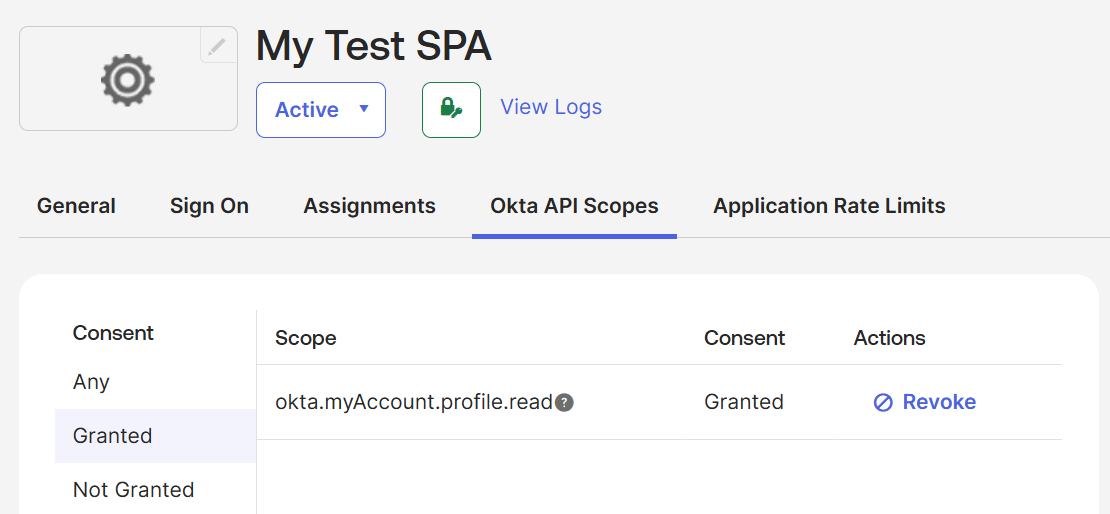Click the Actions column header
1110x514 pixels.
point(889,338)
